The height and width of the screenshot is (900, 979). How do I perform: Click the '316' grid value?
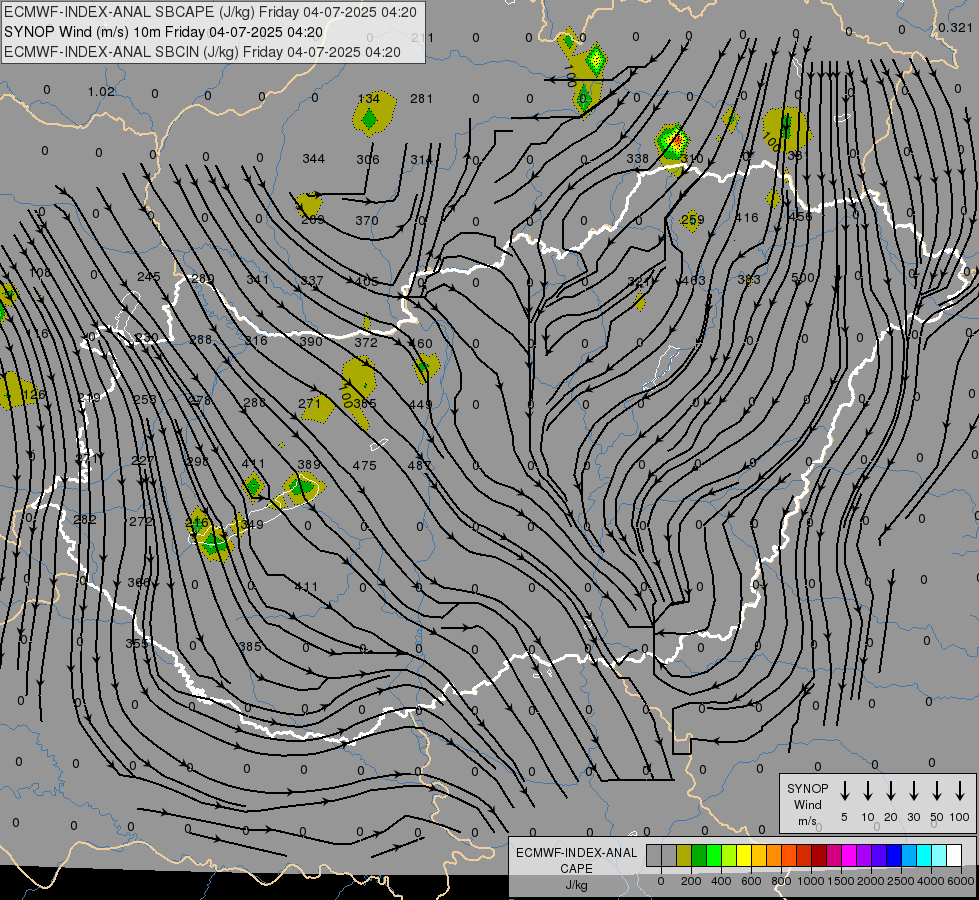click(256, 340)
